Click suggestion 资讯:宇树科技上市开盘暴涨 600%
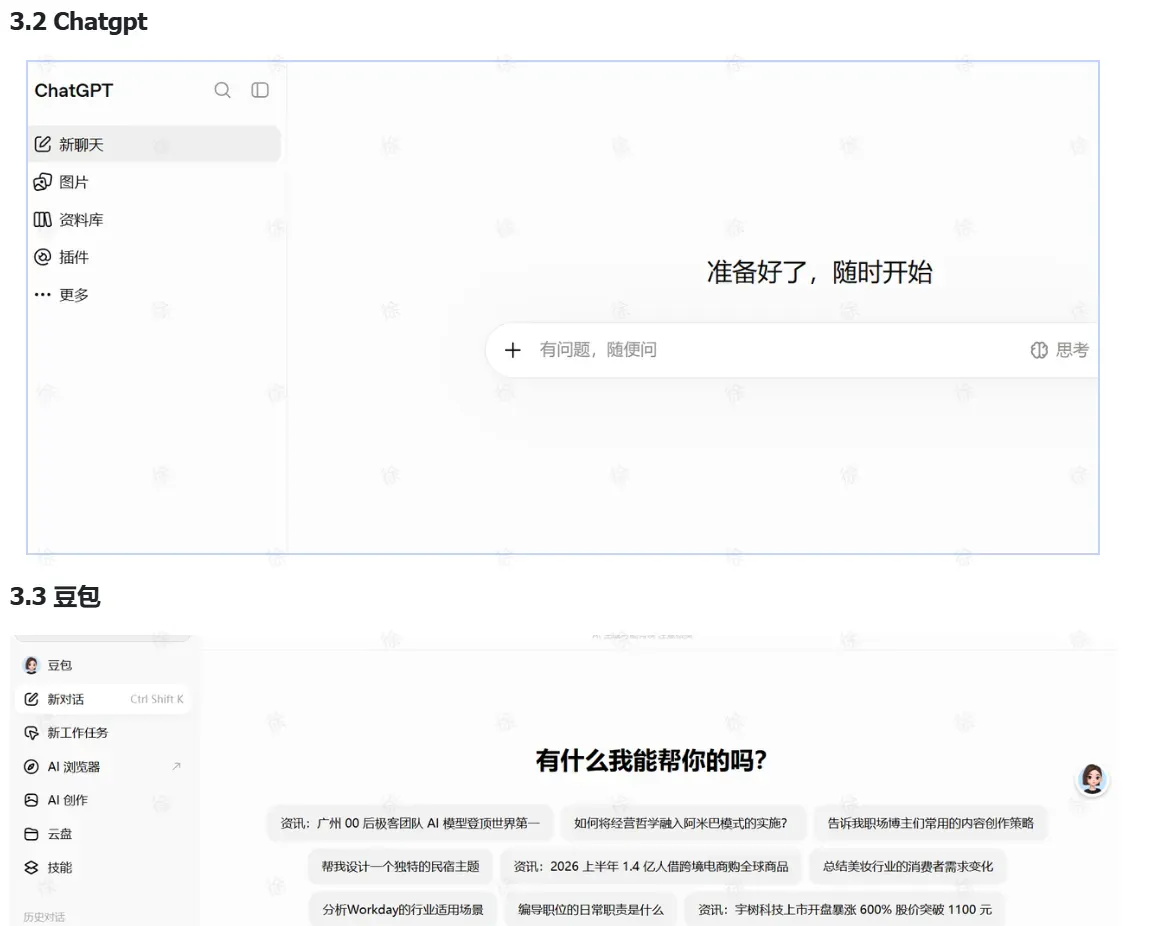 coord(845,910)
